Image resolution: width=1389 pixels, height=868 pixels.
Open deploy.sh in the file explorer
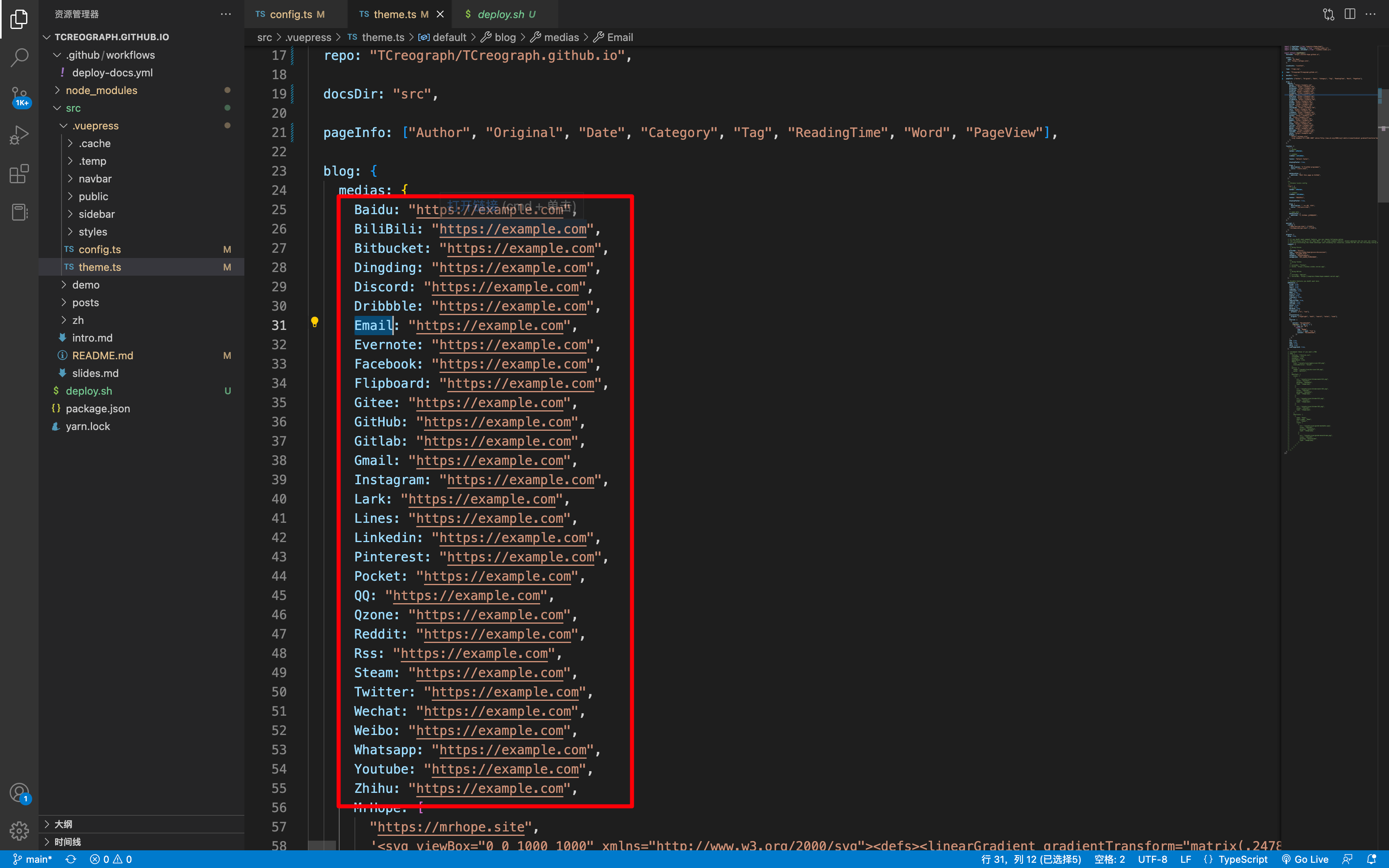point(142,391)
